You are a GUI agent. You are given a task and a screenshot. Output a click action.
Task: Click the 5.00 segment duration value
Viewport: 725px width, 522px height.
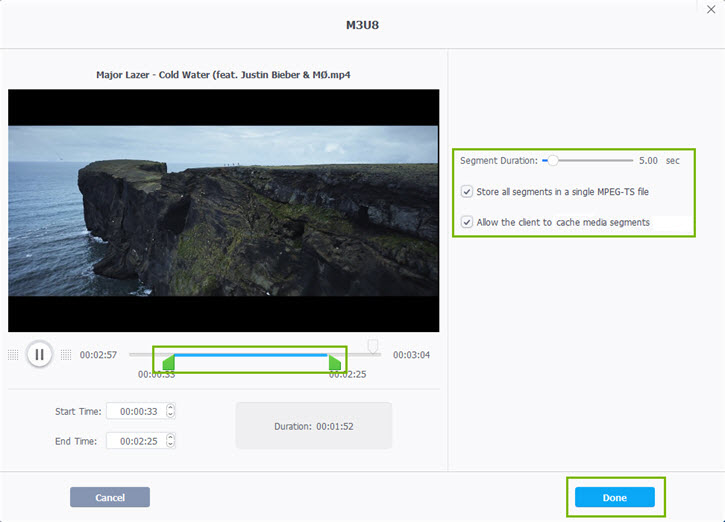[x=648, y=160]
